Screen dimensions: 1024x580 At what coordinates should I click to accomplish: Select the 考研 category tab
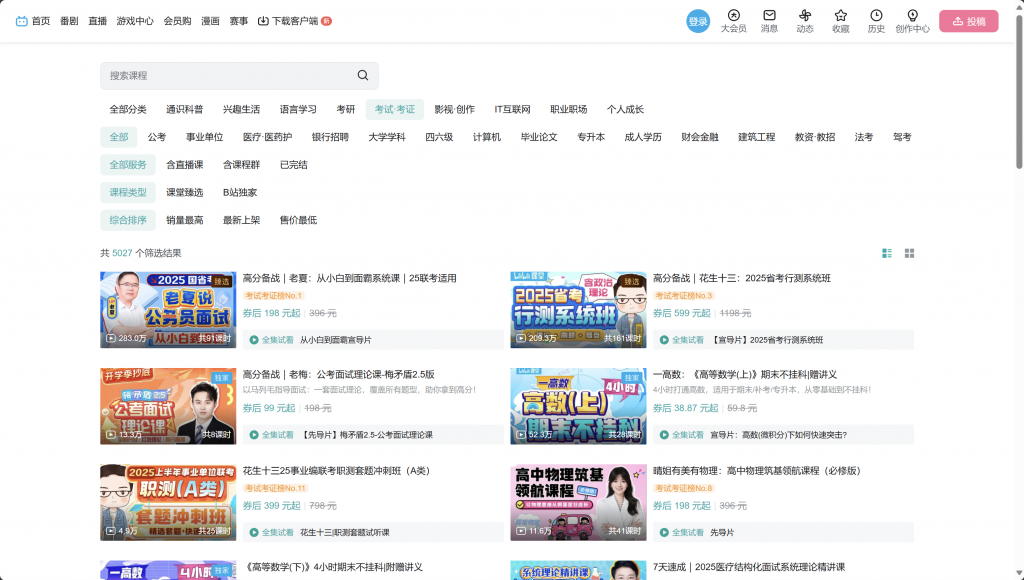point(345,109)
